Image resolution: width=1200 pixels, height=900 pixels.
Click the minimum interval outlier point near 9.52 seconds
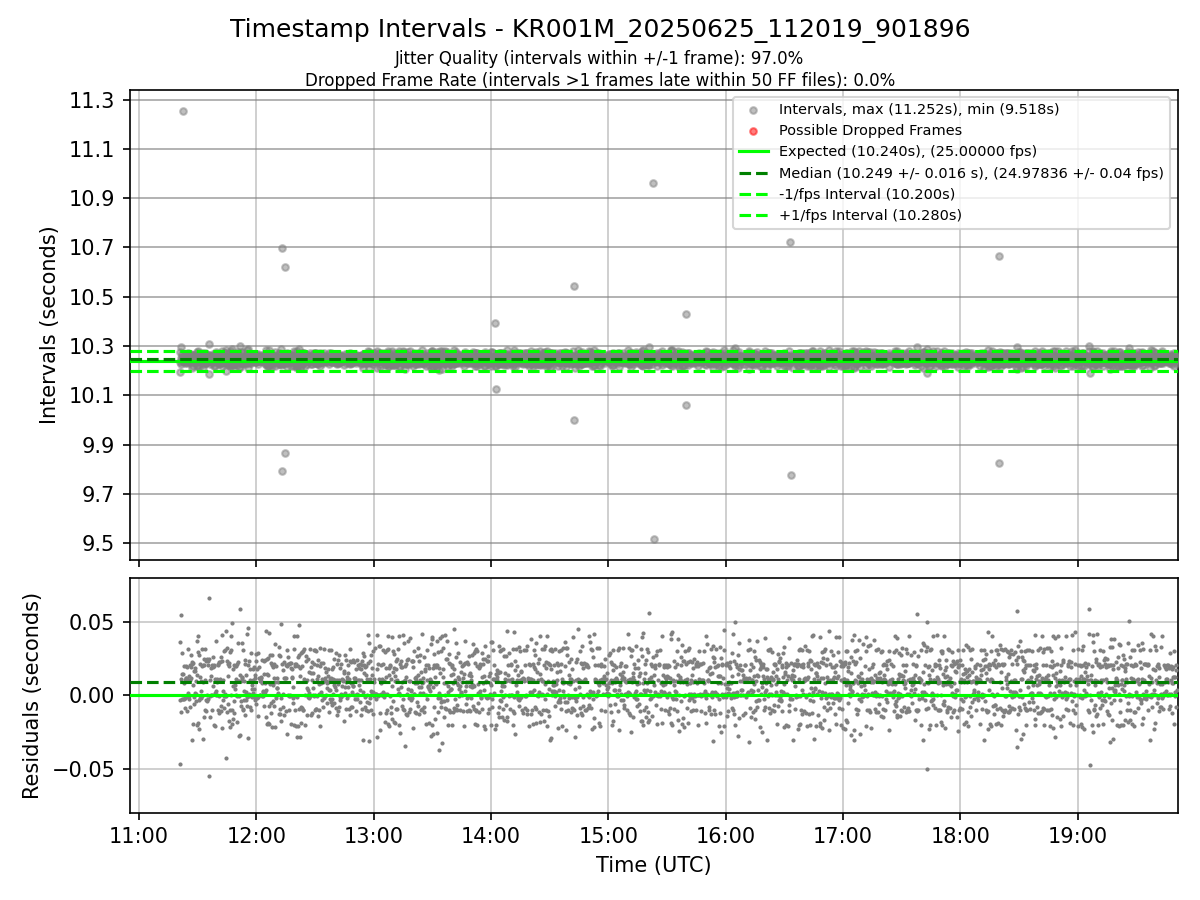pyautogui.click(x=654, y=539)
